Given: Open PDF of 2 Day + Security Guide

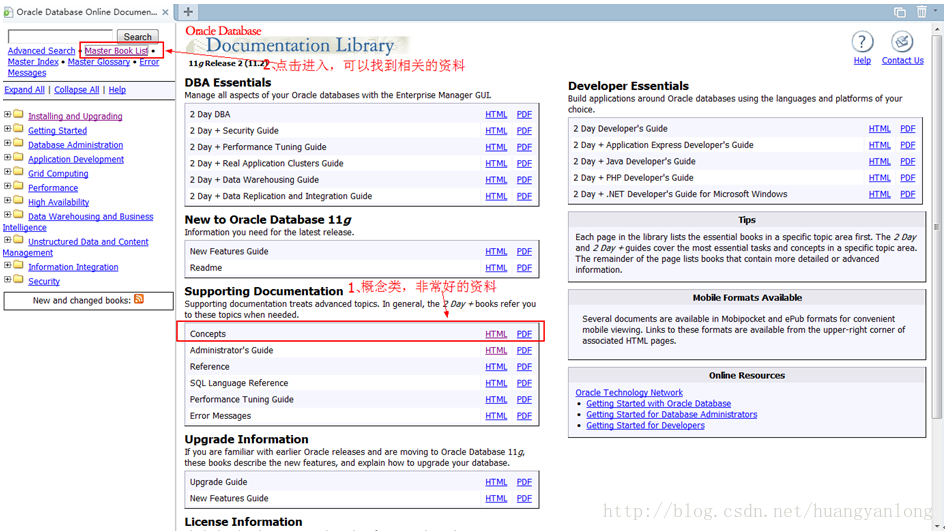Looking at the screenshot, I should coord(524,131).
